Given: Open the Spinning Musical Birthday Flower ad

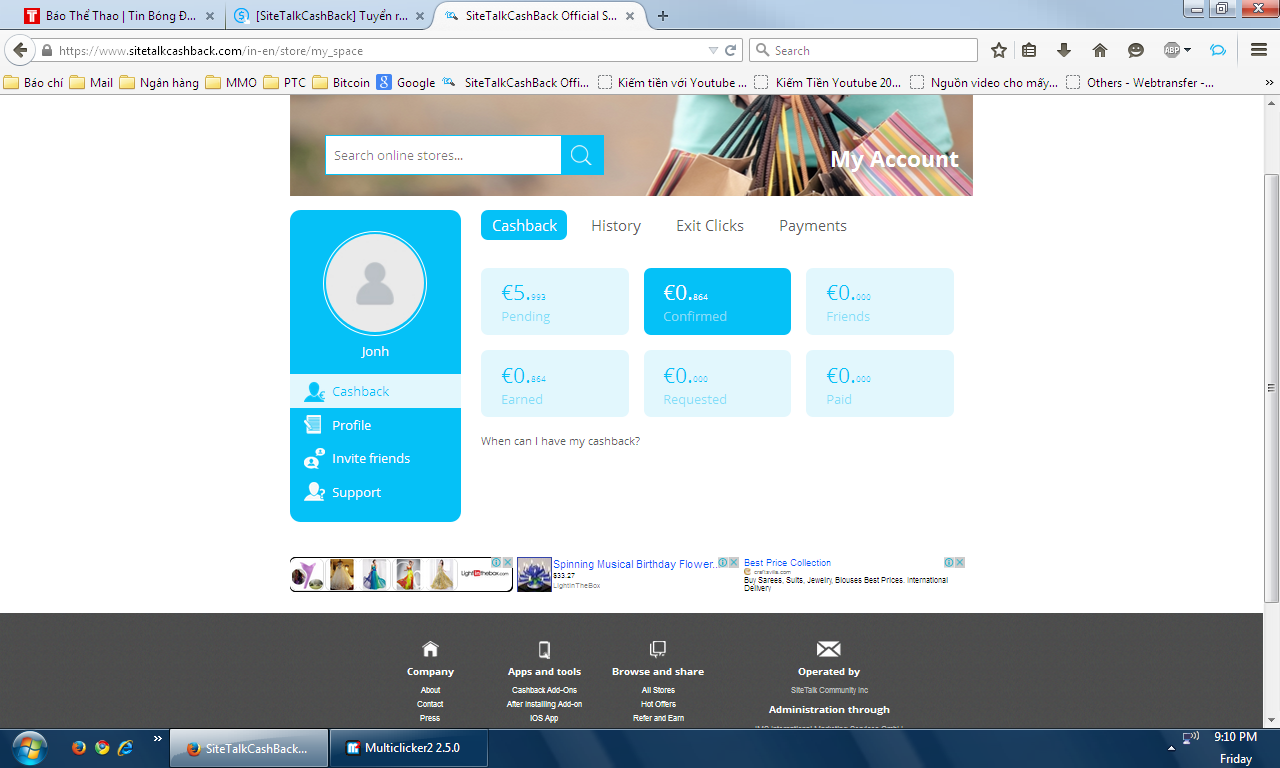Looking at the screenshot, I should tap(635, 564).
